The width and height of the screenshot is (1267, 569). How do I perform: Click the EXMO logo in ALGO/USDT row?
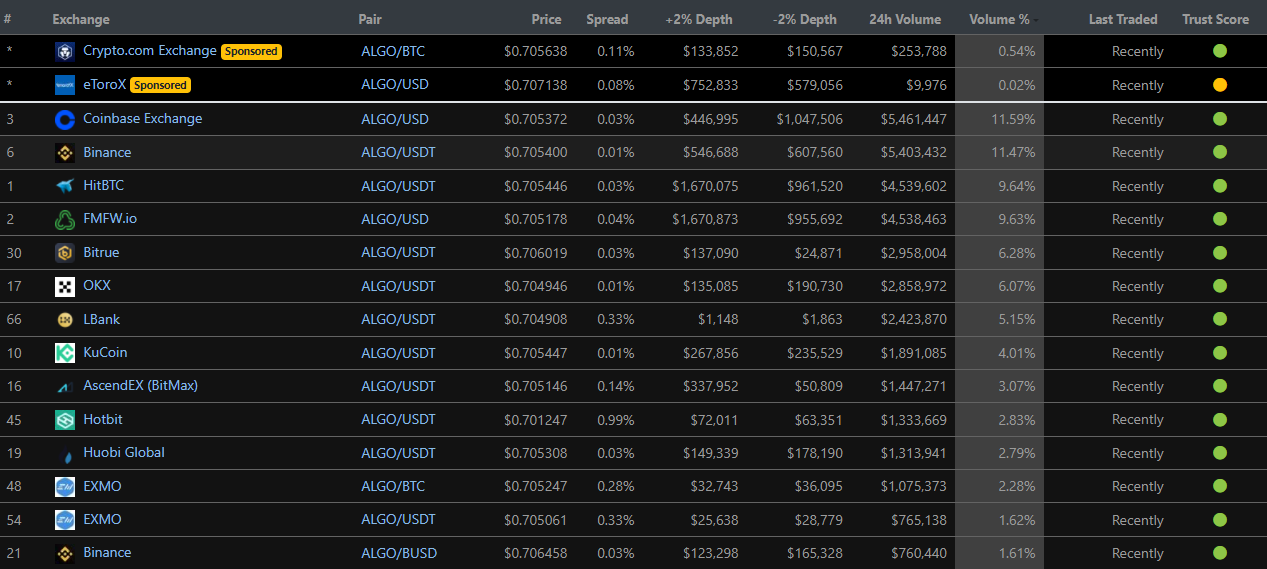point(65,519)
